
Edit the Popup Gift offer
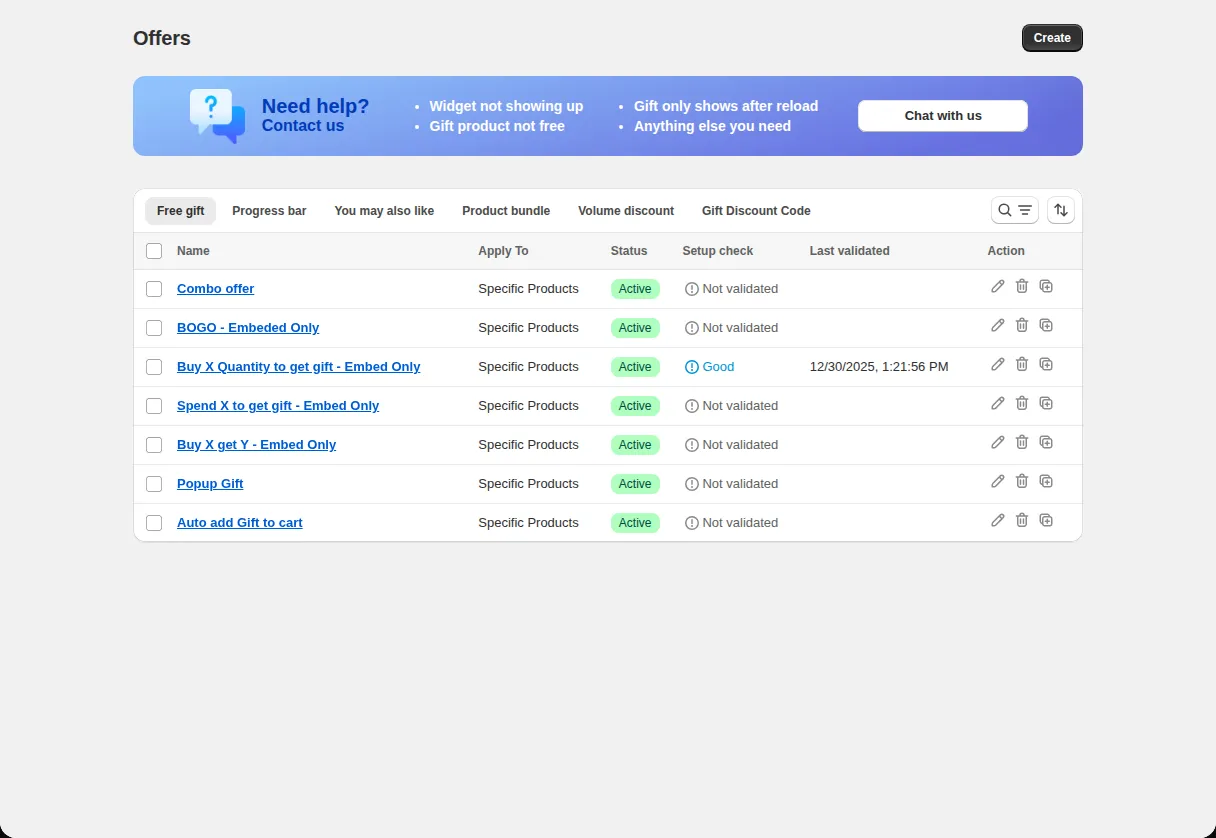997,481
